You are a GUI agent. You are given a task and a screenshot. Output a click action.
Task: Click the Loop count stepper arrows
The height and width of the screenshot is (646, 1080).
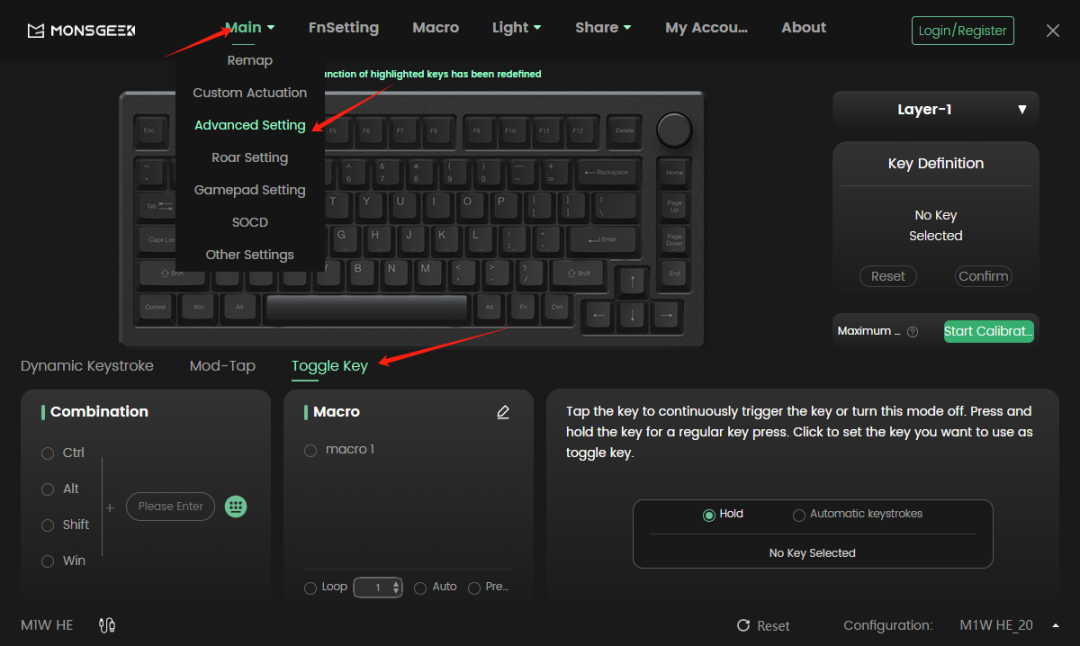(396, 588)
